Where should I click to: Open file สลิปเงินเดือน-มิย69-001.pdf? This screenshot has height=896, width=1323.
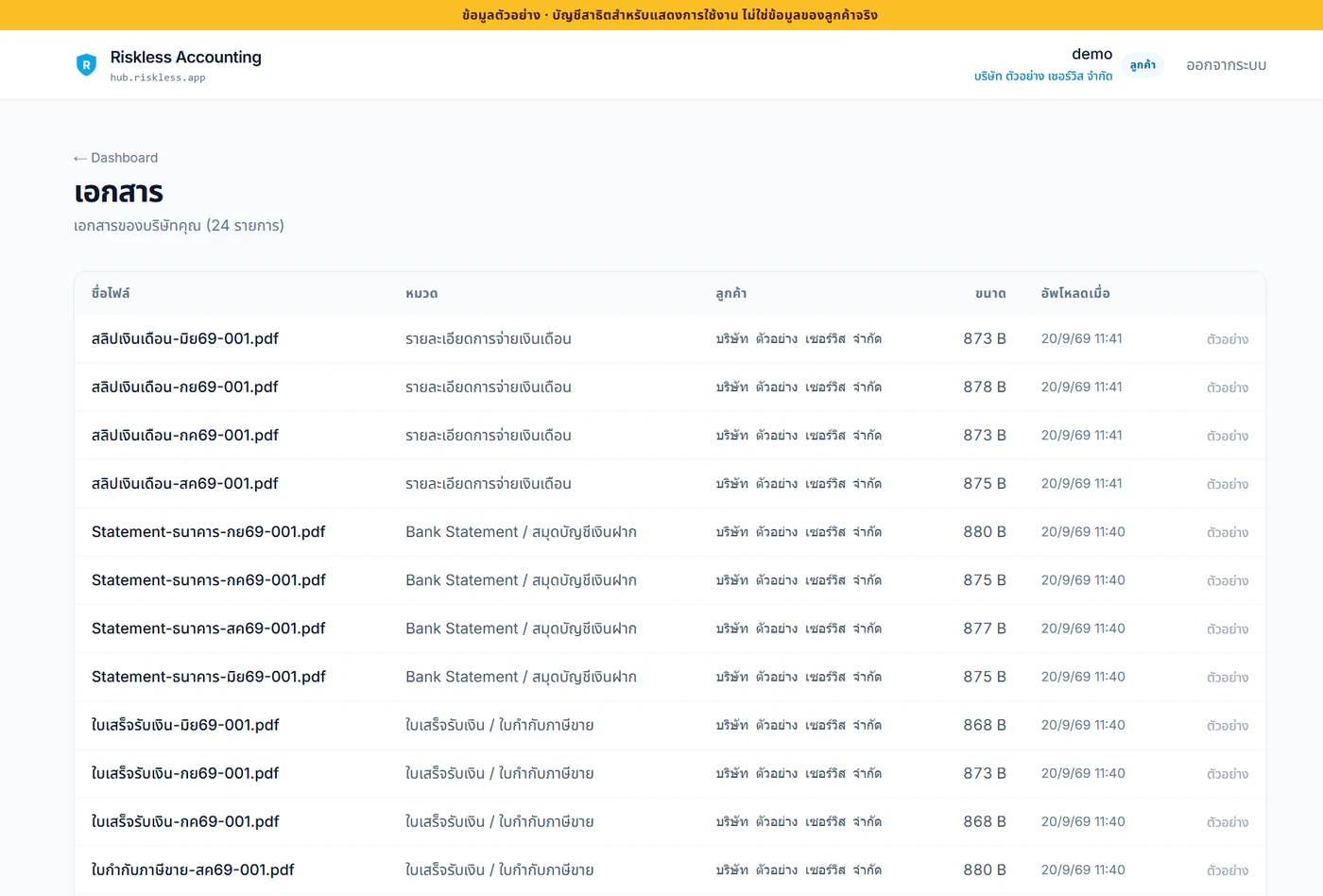tap(185, 338)
